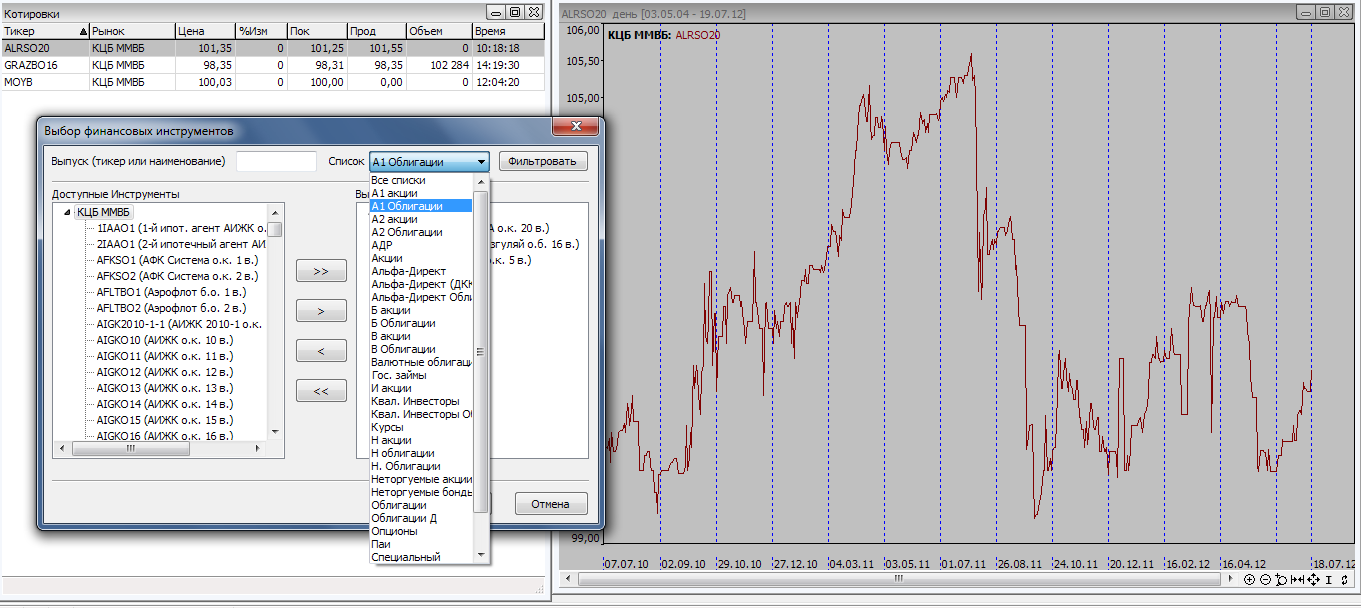Select AFKSO1 (АФК Система о.к. 1 в.)
Viewport: 1361px width, 608px height.
click(176, 260)
